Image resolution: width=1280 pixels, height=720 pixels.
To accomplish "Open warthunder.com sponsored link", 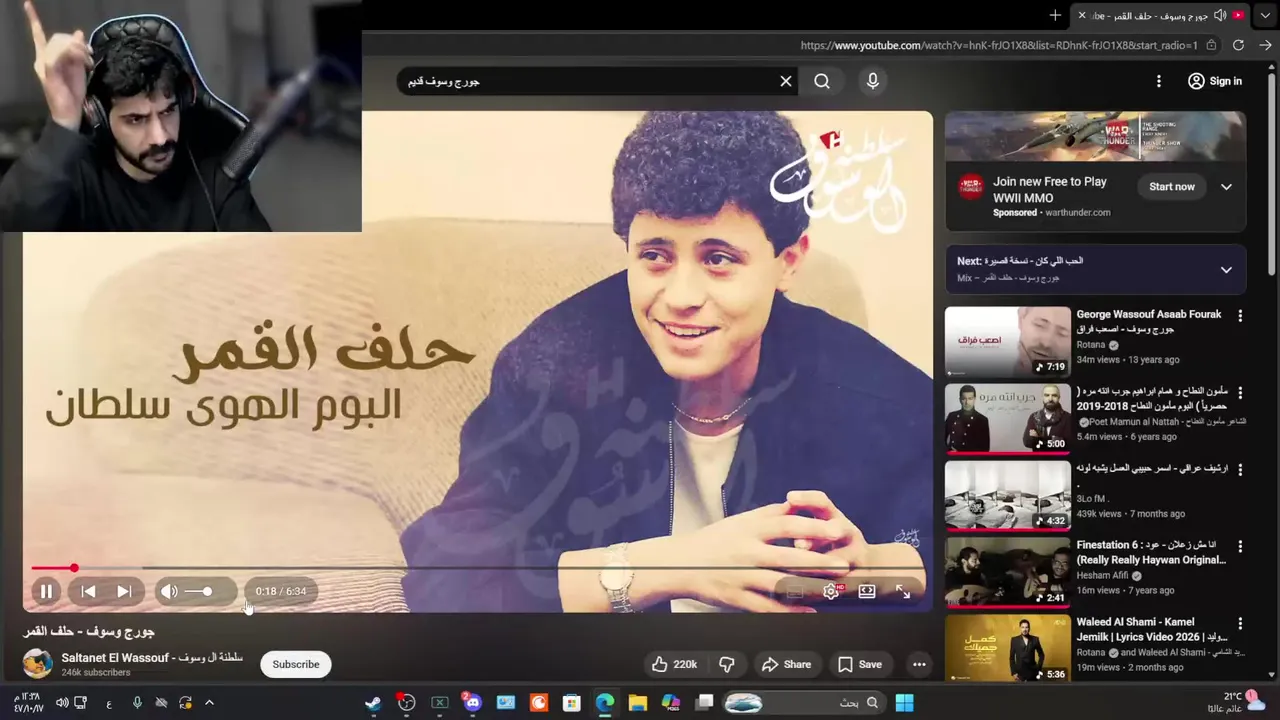I will (x=1077, y=213).
